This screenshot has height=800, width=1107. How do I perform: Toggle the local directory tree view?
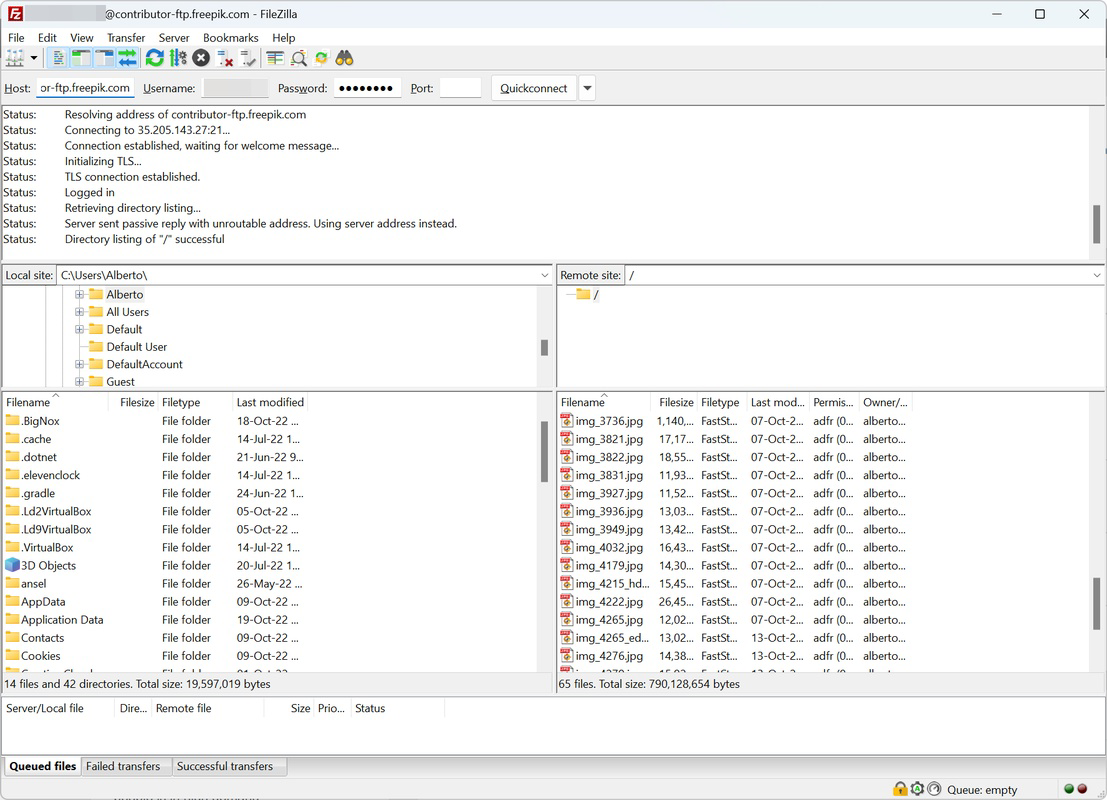coord(83,57)
